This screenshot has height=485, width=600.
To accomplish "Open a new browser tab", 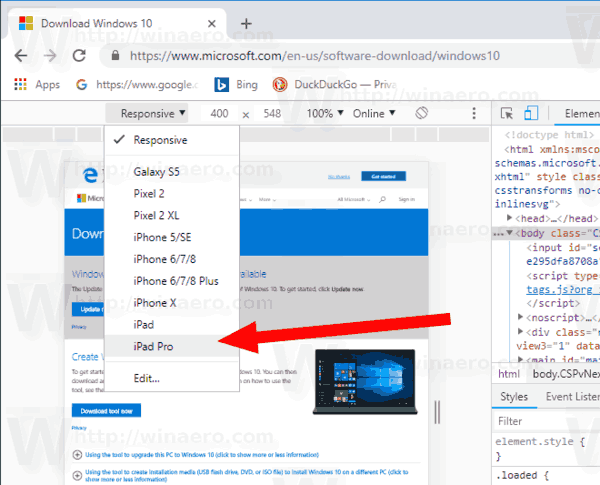I will 246,24.
